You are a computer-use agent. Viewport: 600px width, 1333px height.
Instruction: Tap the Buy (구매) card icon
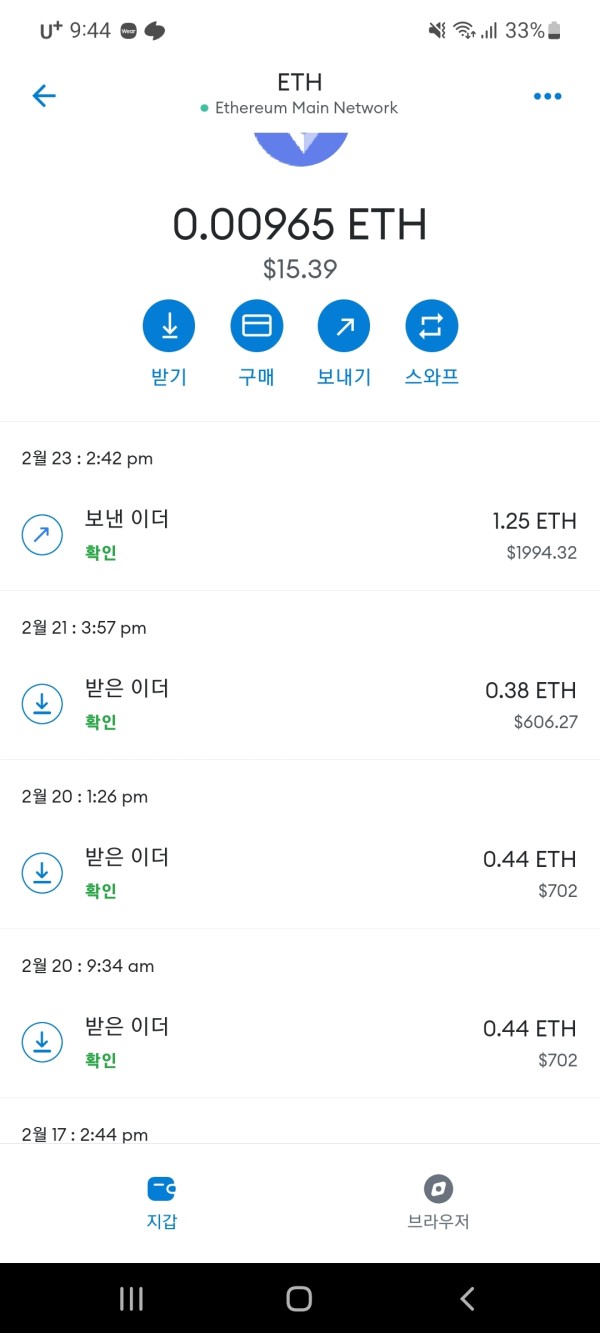coord(257,326)
